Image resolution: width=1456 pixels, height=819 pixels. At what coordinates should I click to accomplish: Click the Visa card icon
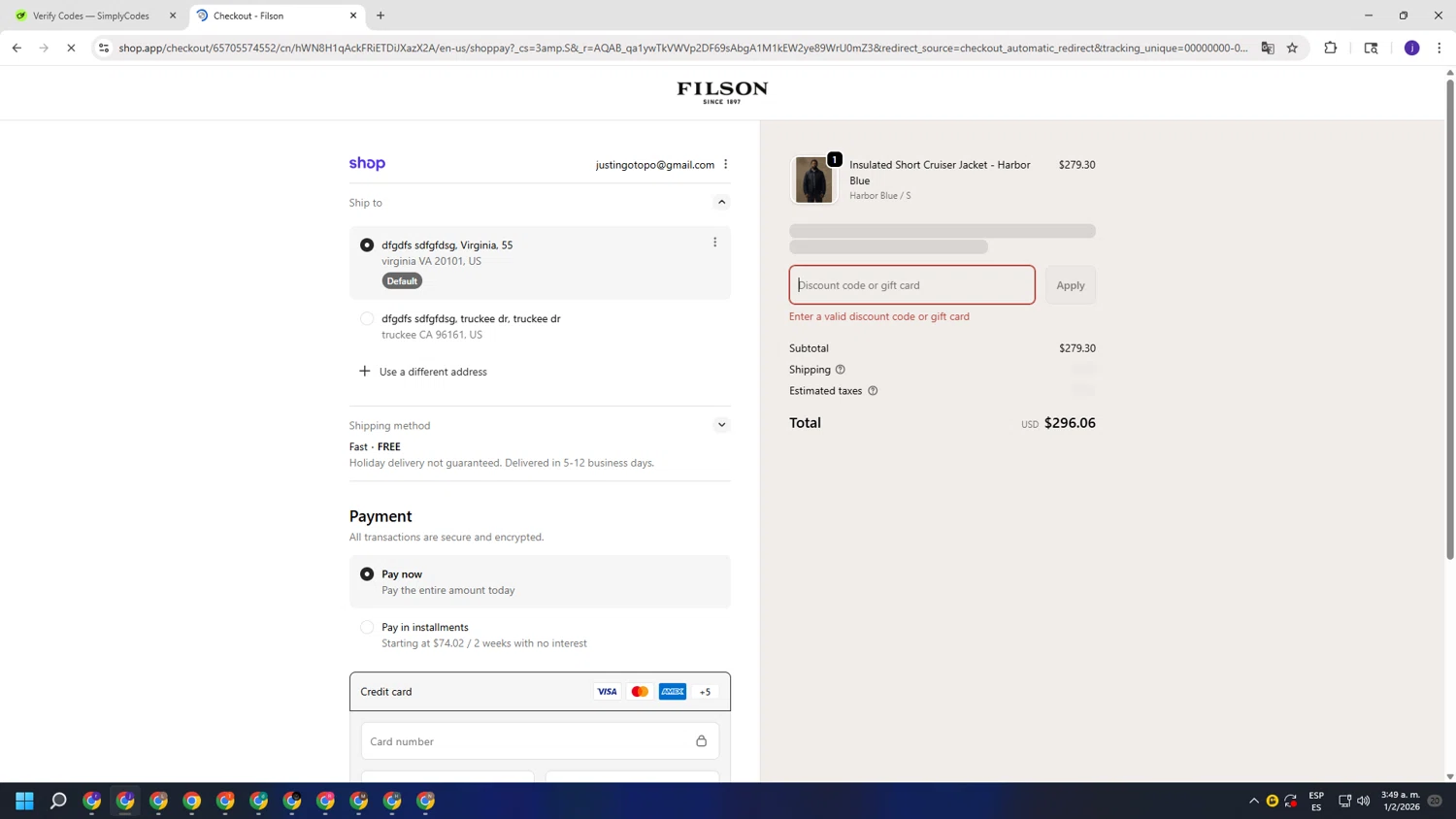click(607, 692)
